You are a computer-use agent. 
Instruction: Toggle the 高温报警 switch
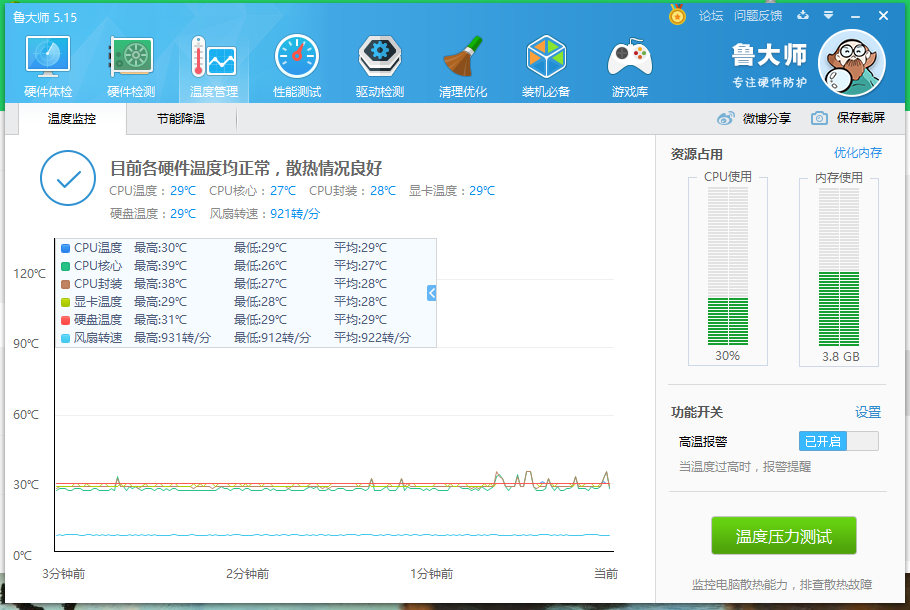click(838, 441)
